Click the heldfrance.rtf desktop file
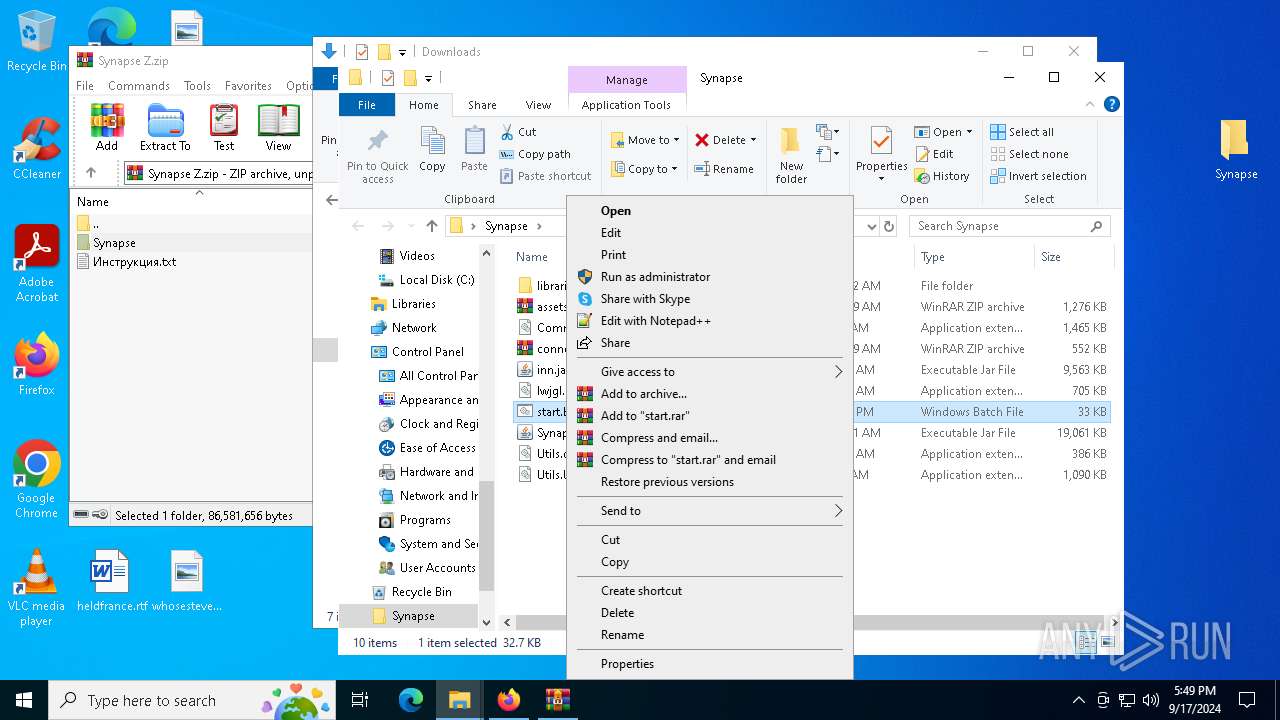This screenshot has width=1280, height=720. point(109,581)
